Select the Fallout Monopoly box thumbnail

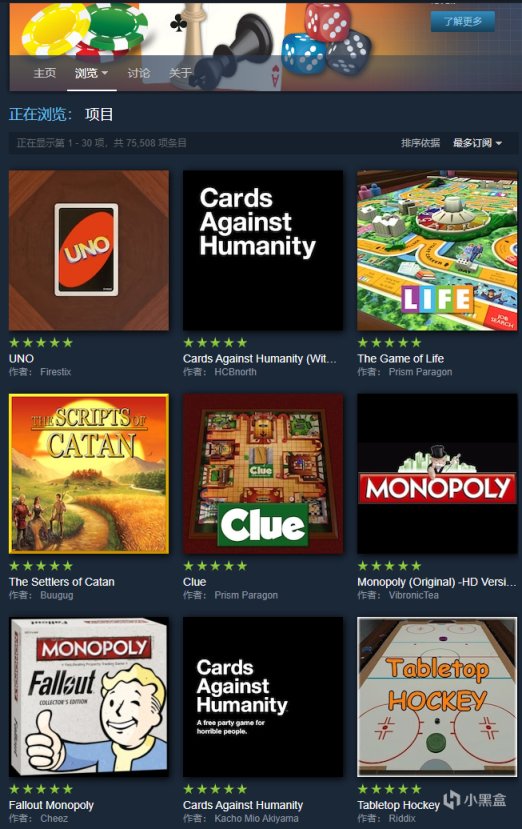tap(89, 697)
